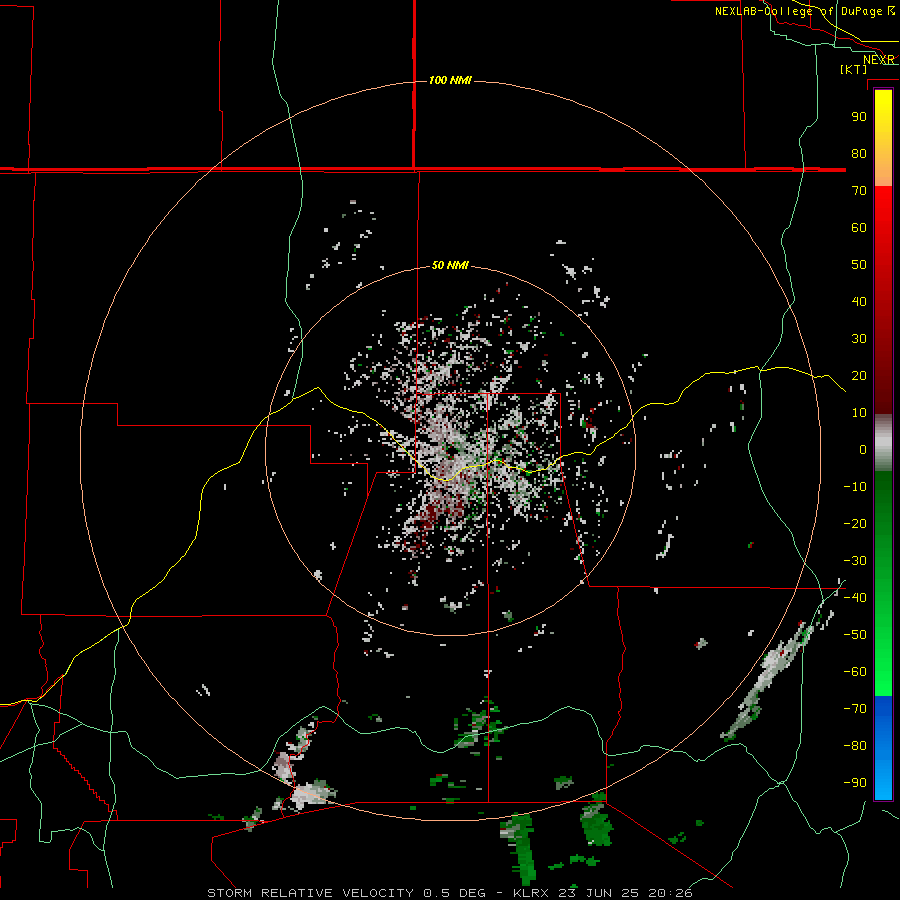This screenshot has width=900, height=900.
Task: Click the 70 value on the velocity scale
Action: [859, 191]
